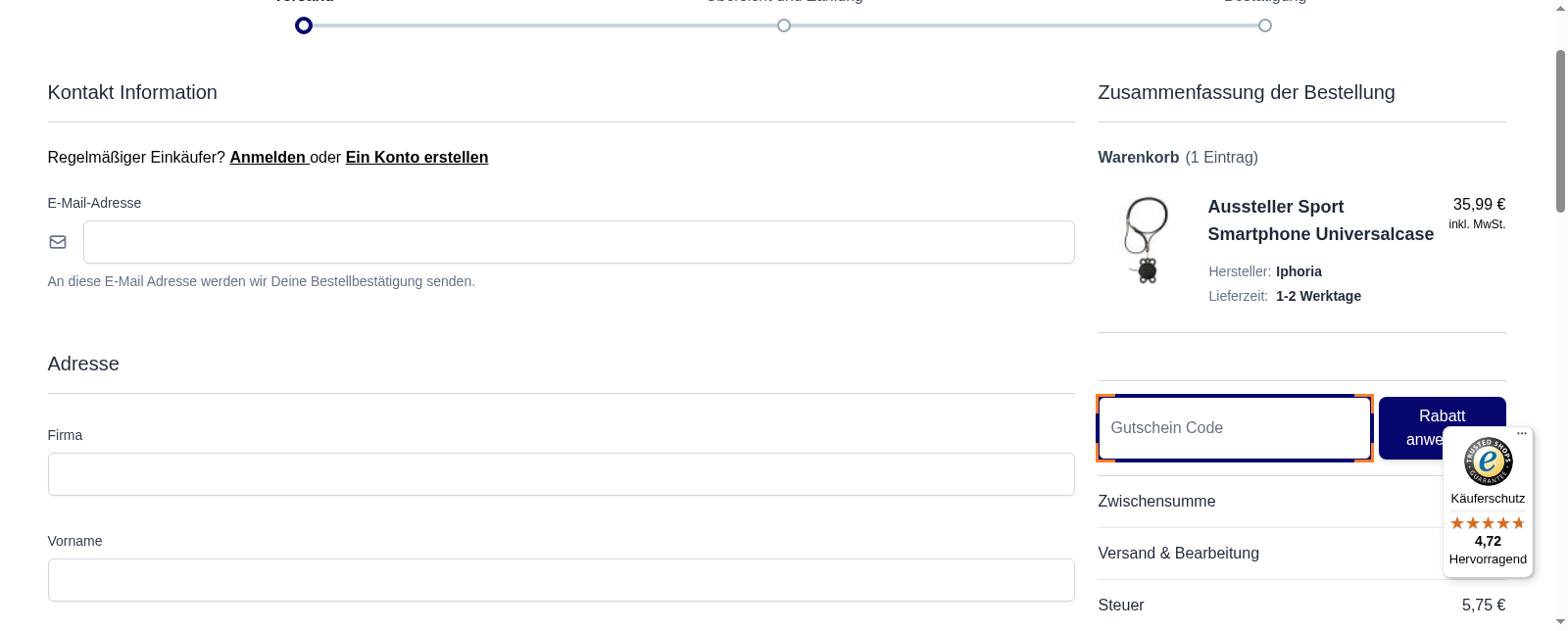Image resolution: width=1568 pixels, height=631 pixels.
Task: Click into the Firma text field
Action: coord(561,474)
